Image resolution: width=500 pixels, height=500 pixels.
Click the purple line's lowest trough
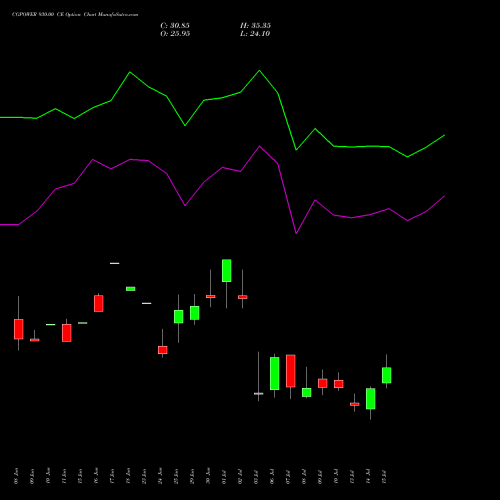pyautogui.click(x=296, y=233)
